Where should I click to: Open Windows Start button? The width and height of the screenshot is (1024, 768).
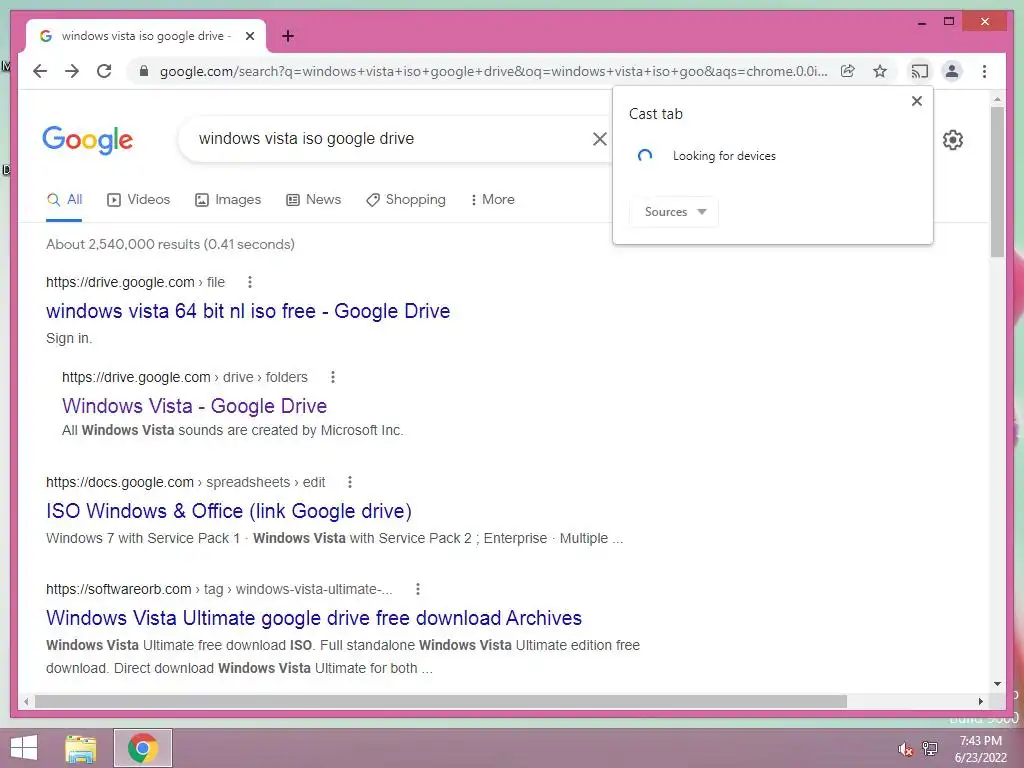[x=24, y=748]
